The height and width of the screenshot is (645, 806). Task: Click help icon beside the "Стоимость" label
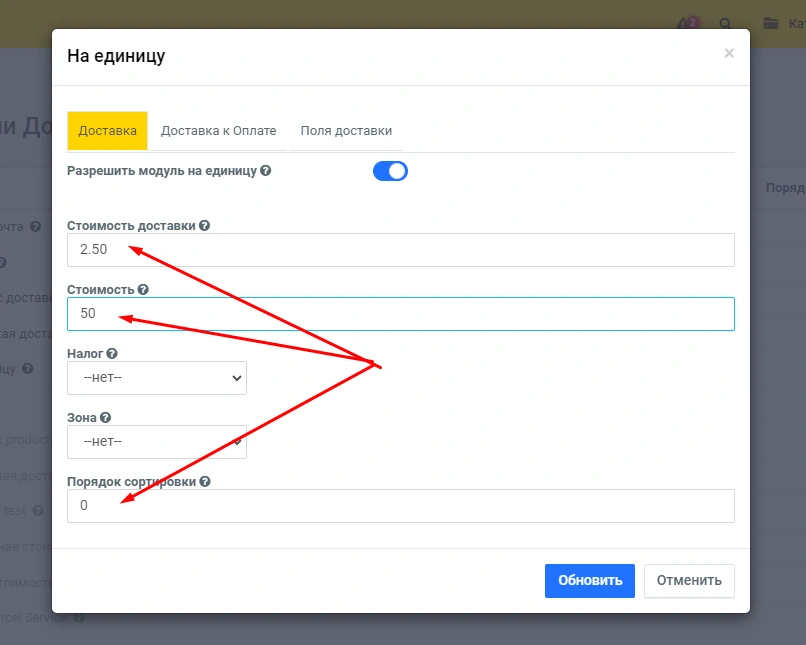(143, 290)
